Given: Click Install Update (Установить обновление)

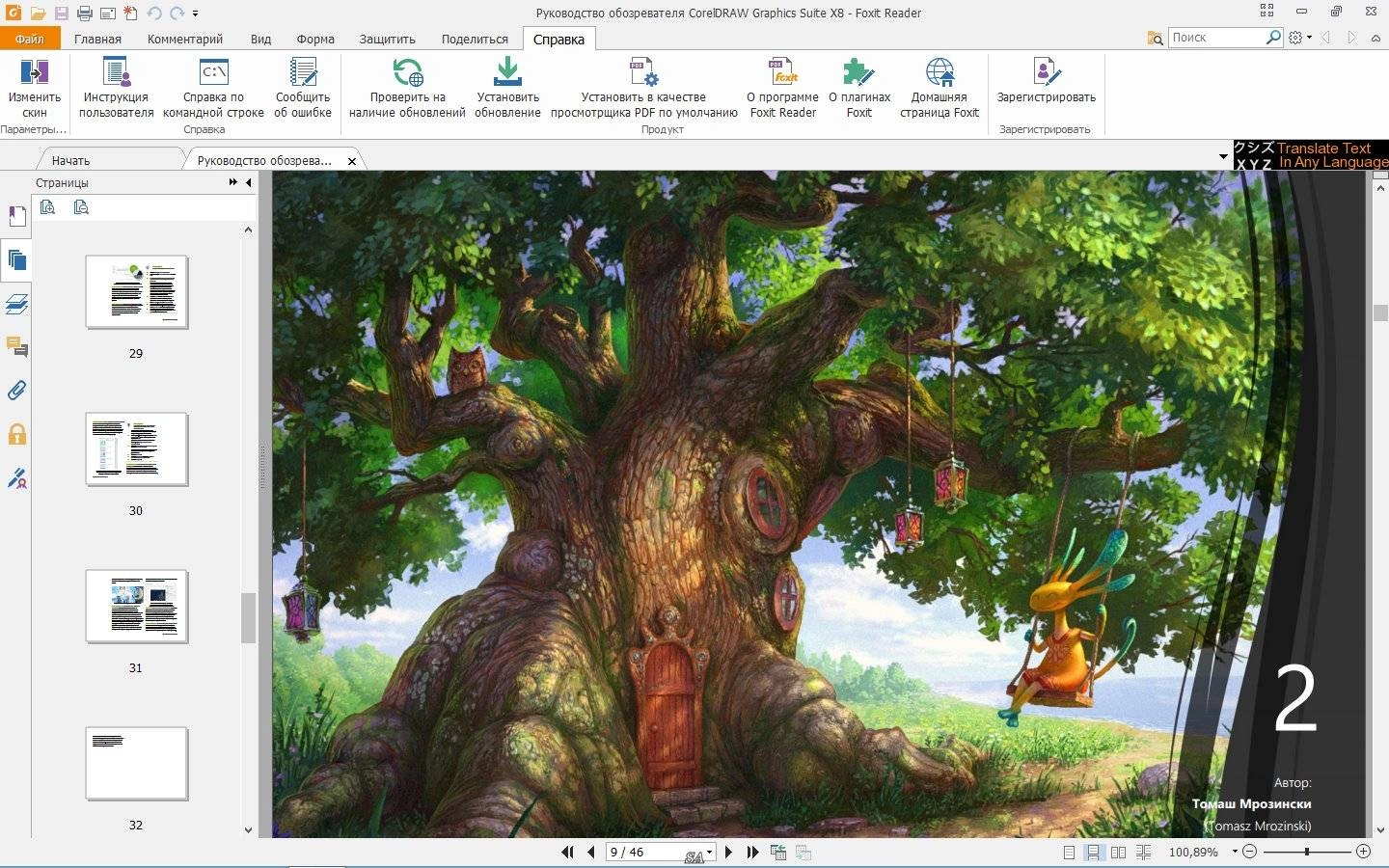Looking at the screenshot, I should point(507,88).
